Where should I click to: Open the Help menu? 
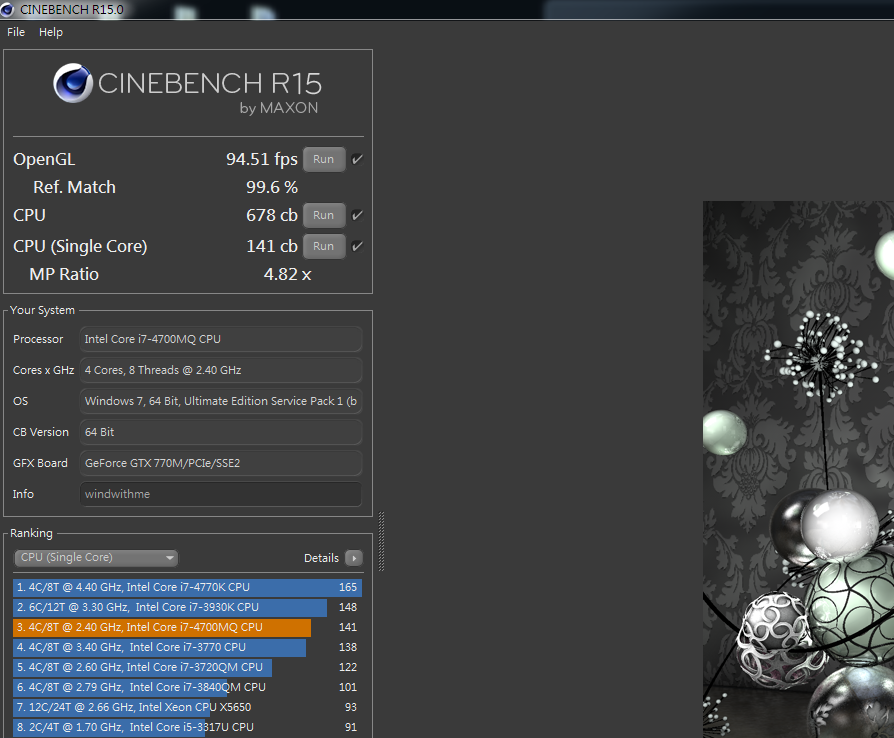(51, 32)
